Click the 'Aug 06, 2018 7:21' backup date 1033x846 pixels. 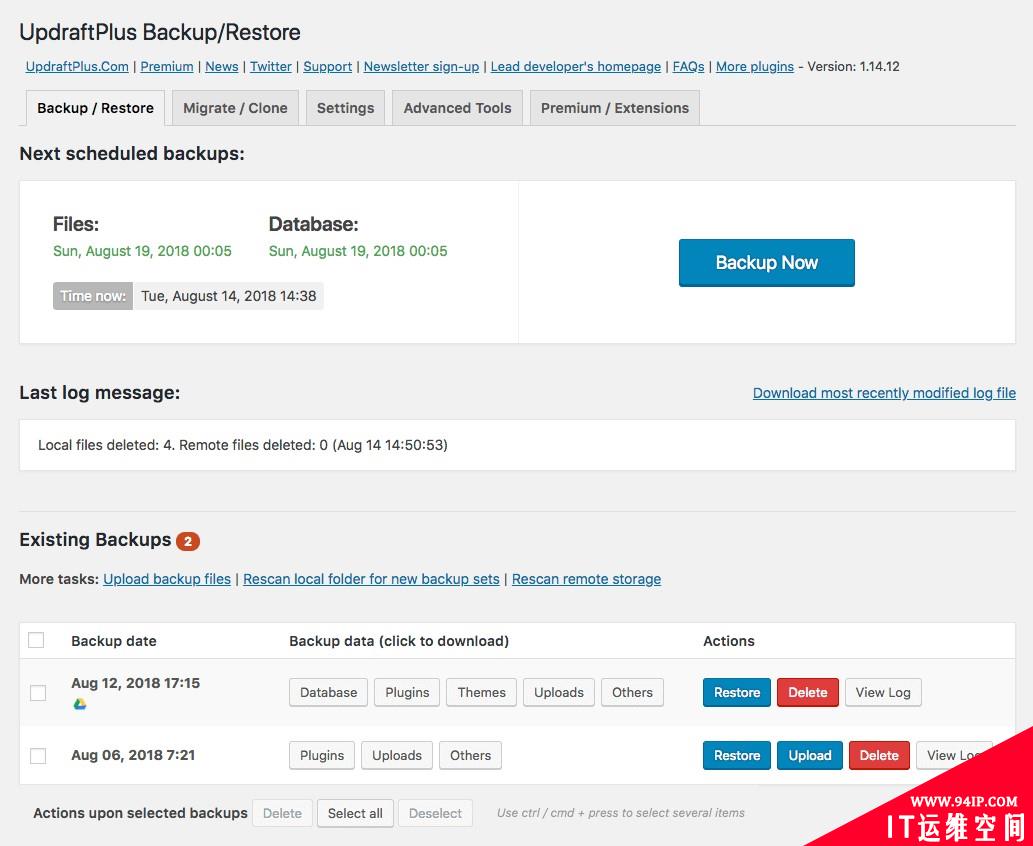point(133,755)
